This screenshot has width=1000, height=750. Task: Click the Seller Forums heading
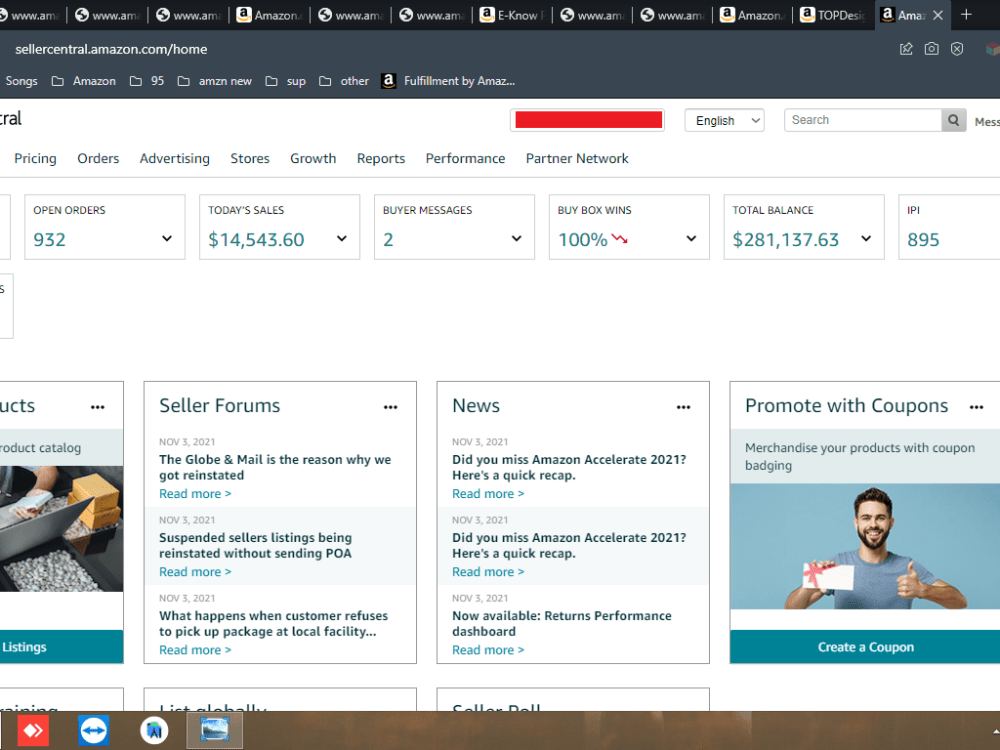(219, 406)
